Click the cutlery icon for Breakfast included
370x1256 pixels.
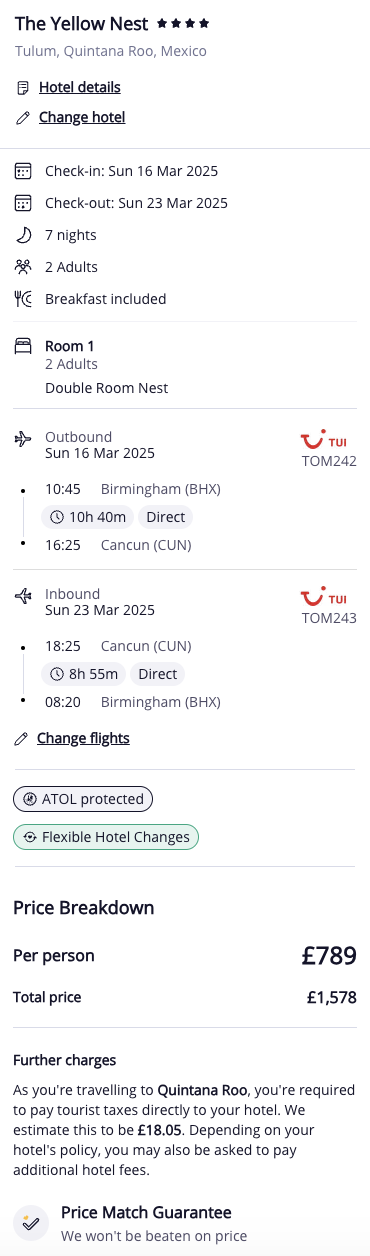23,299
